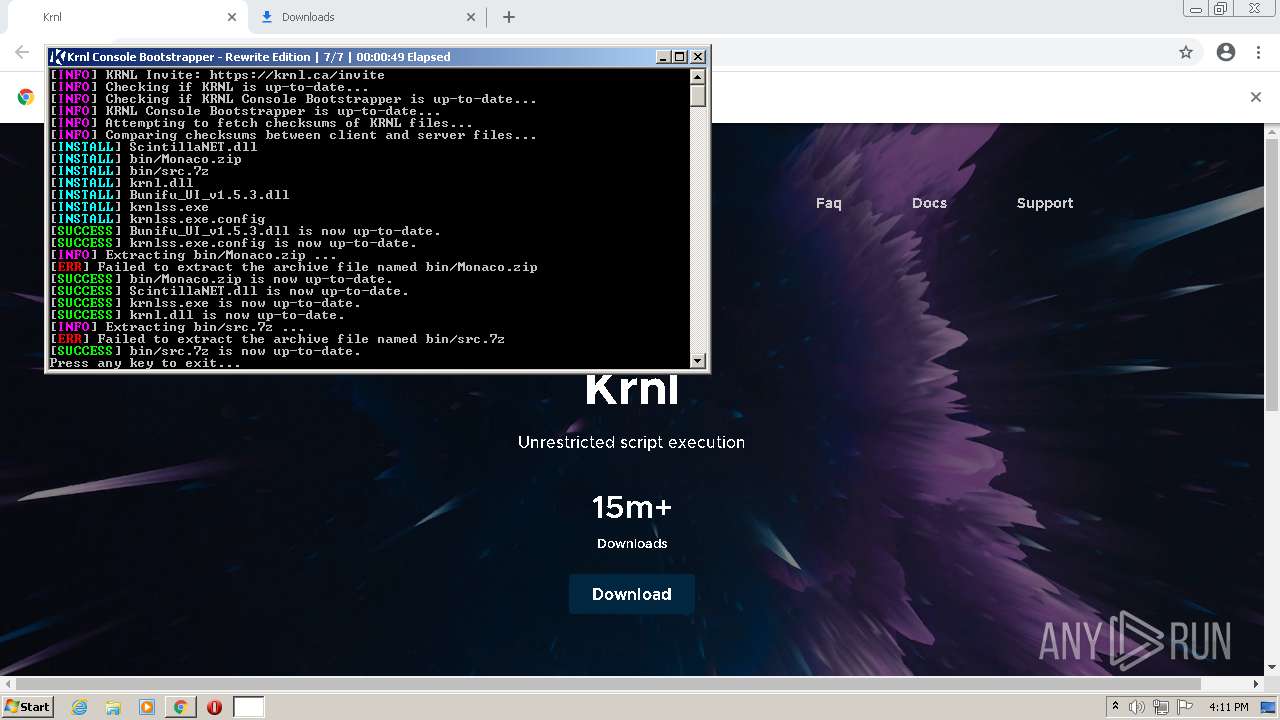Click the Krnl heading on the page
This screenshot has height=720, width=1280.
pyautogui.click(x=632, y=388)
